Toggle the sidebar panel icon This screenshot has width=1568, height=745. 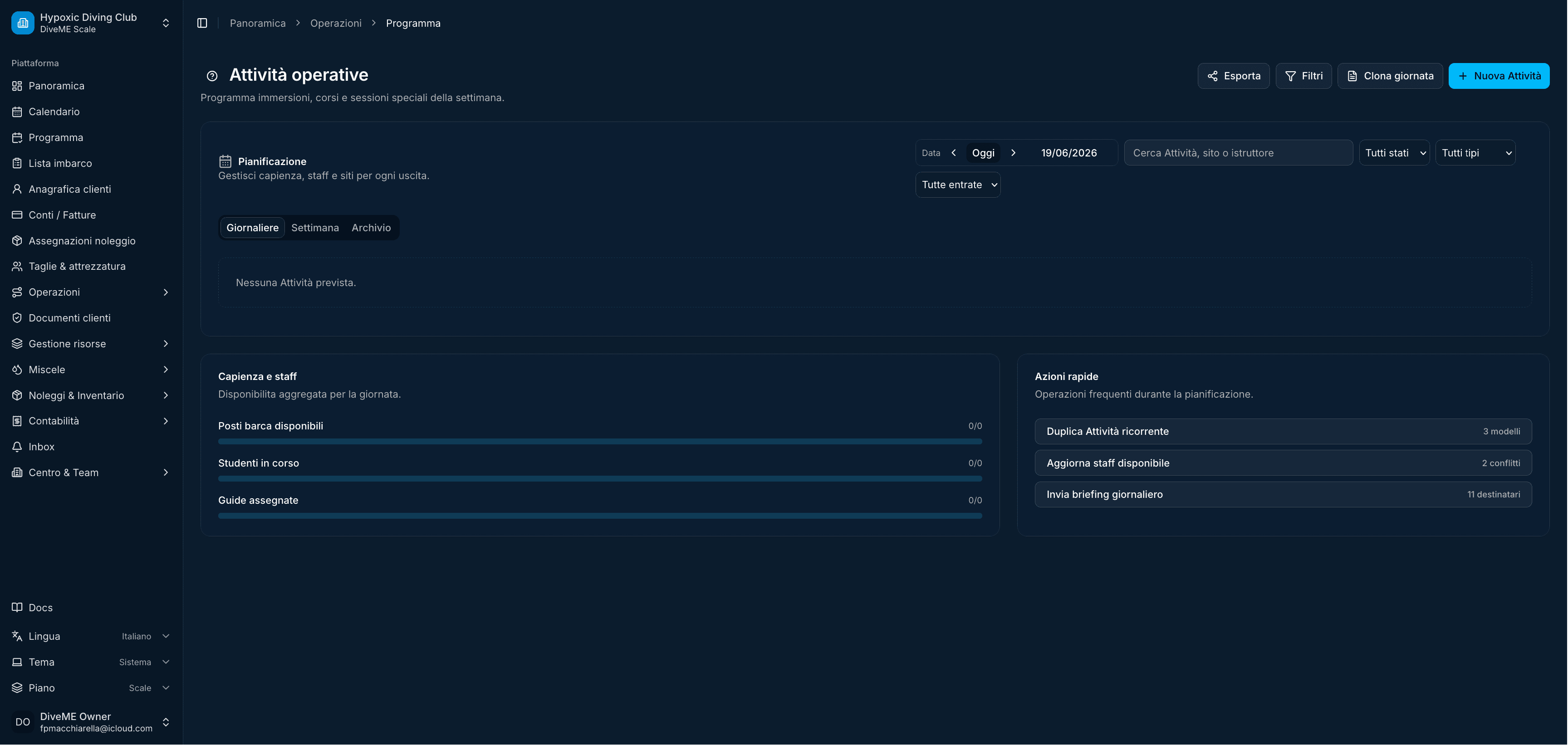[202, 23]
